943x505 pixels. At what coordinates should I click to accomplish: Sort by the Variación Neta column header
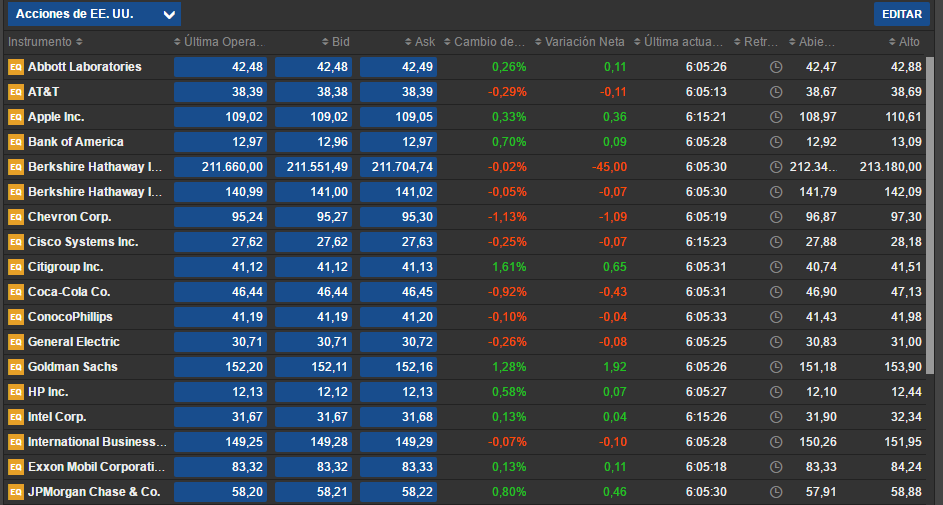tap(580, 42)
